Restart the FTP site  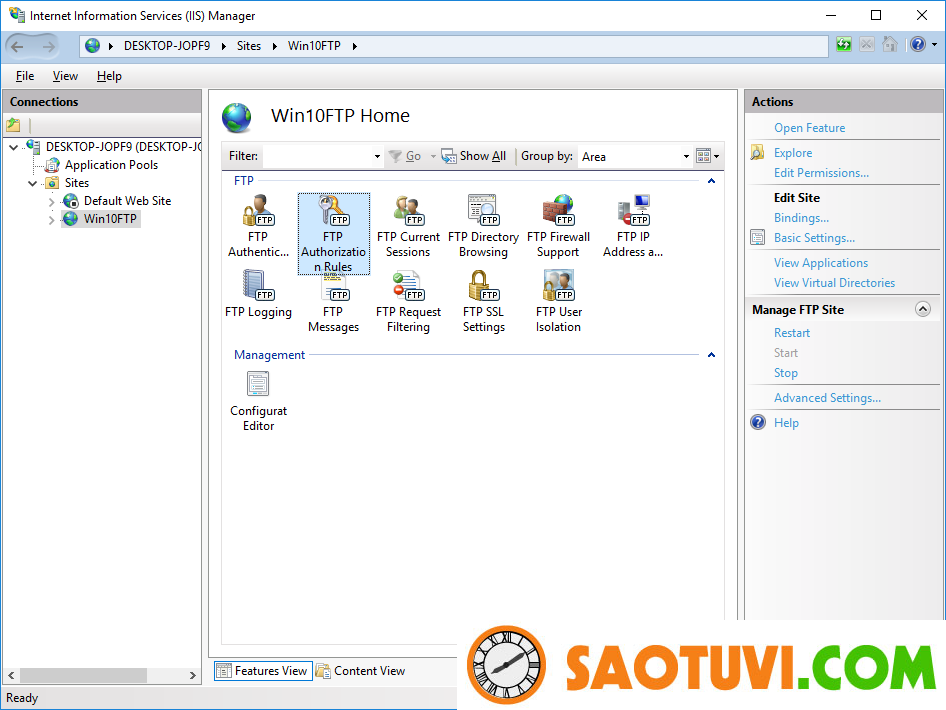[x=792, y=333]
